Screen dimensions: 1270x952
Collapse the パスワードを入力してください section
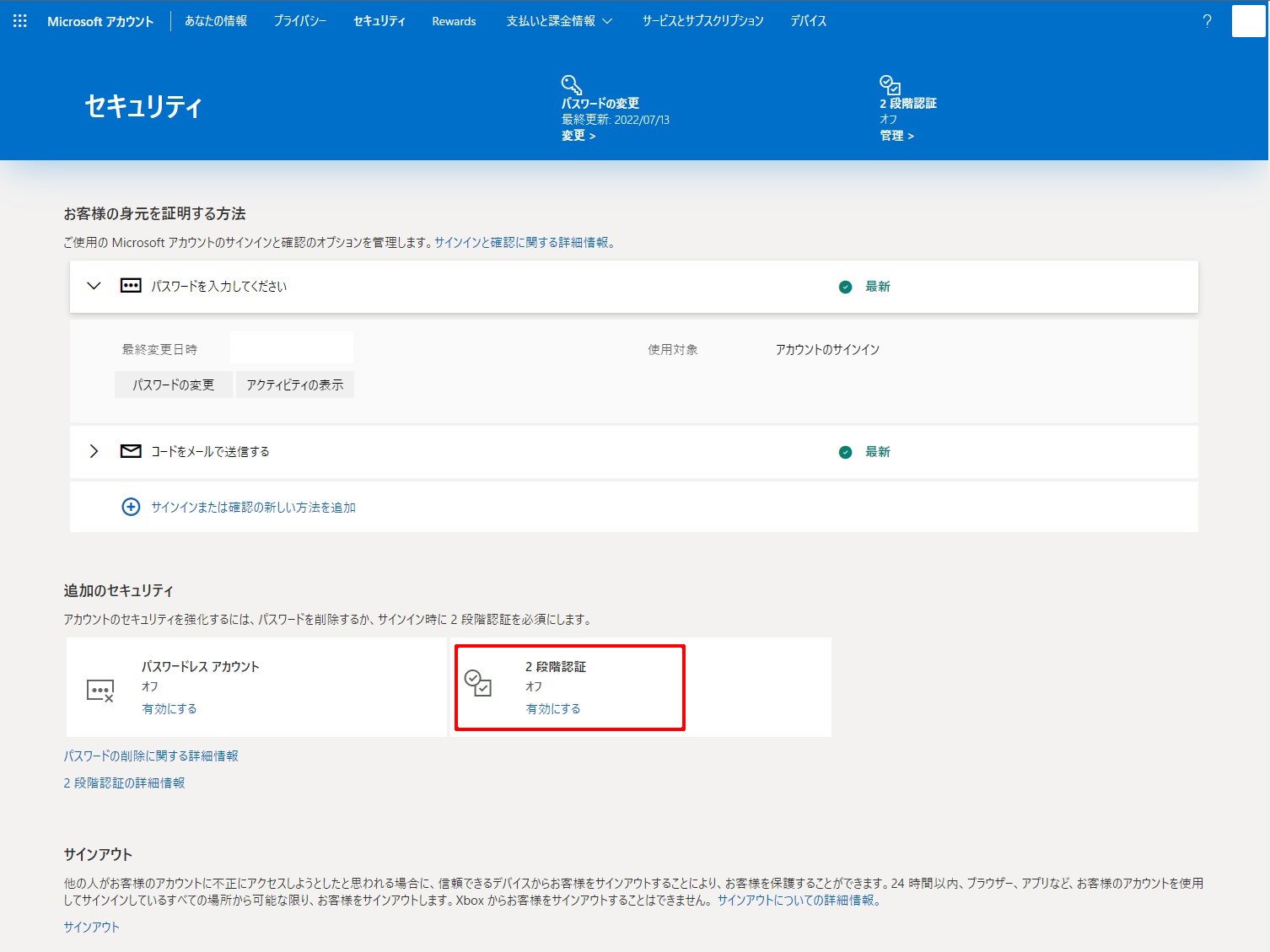tap(94, 286)
